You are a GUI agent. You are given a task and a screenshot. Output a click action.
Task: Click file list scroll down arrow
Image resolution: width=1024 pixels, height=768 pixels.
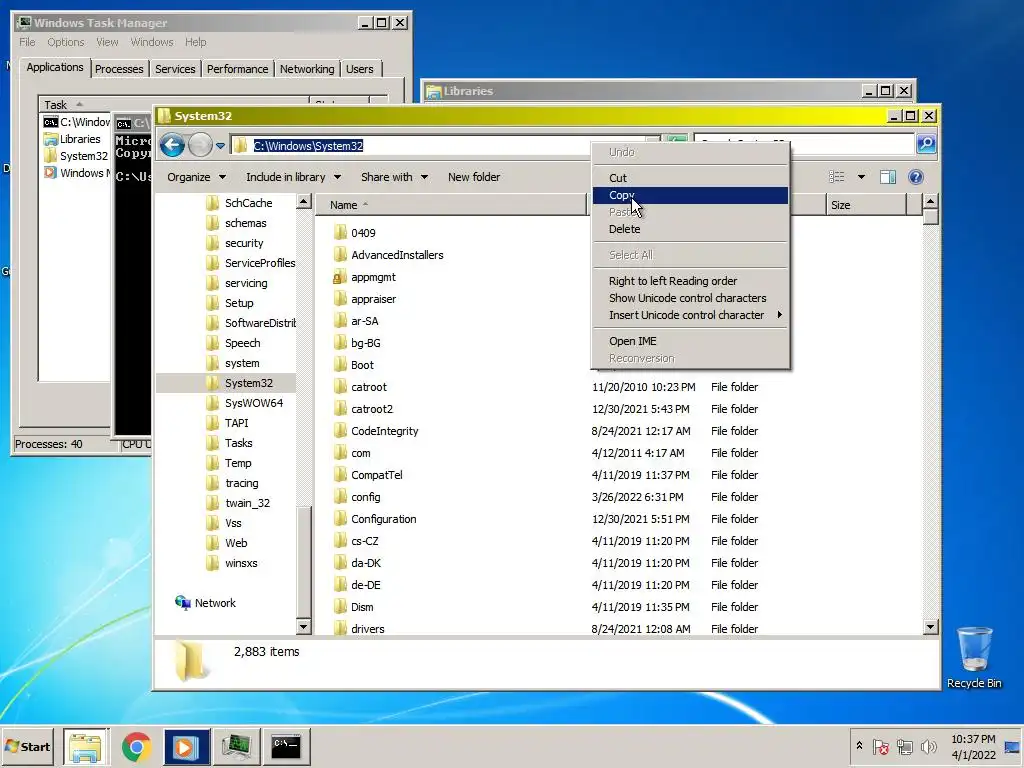(x=931, y=627)
